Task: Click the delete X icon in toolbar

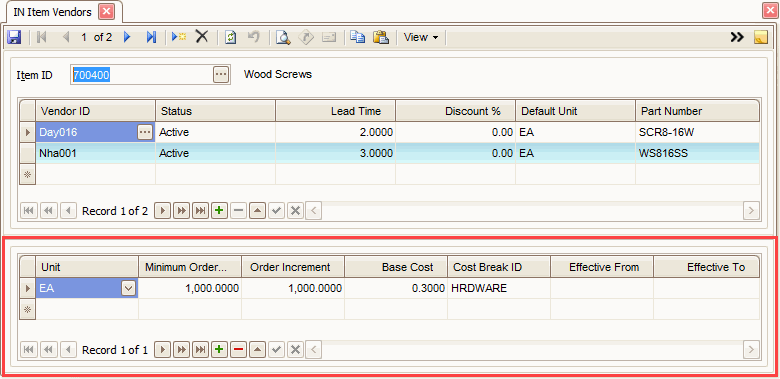Action: point(201,37)
